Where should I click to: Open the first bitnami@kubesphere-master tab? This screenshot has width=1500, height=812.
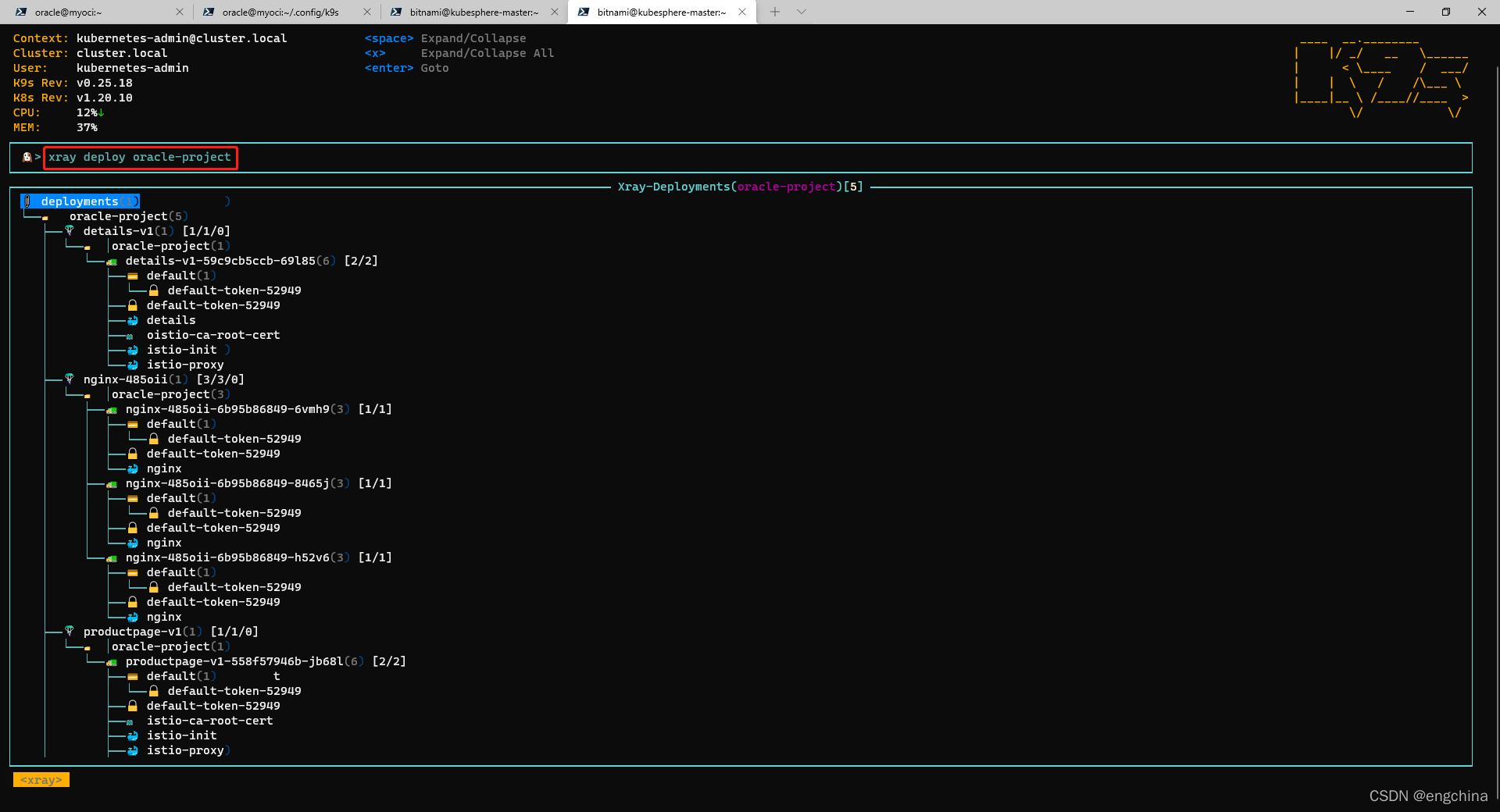pos(473,12)
